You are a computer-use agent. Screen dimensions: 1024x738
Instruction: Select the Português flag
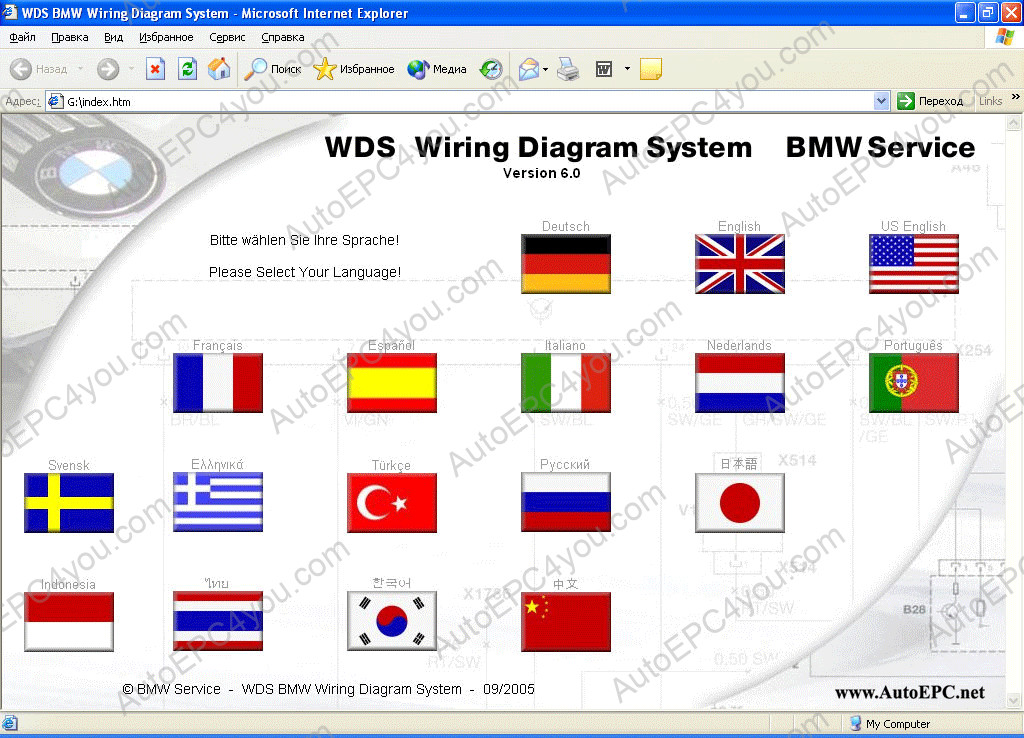click(913, 383)
